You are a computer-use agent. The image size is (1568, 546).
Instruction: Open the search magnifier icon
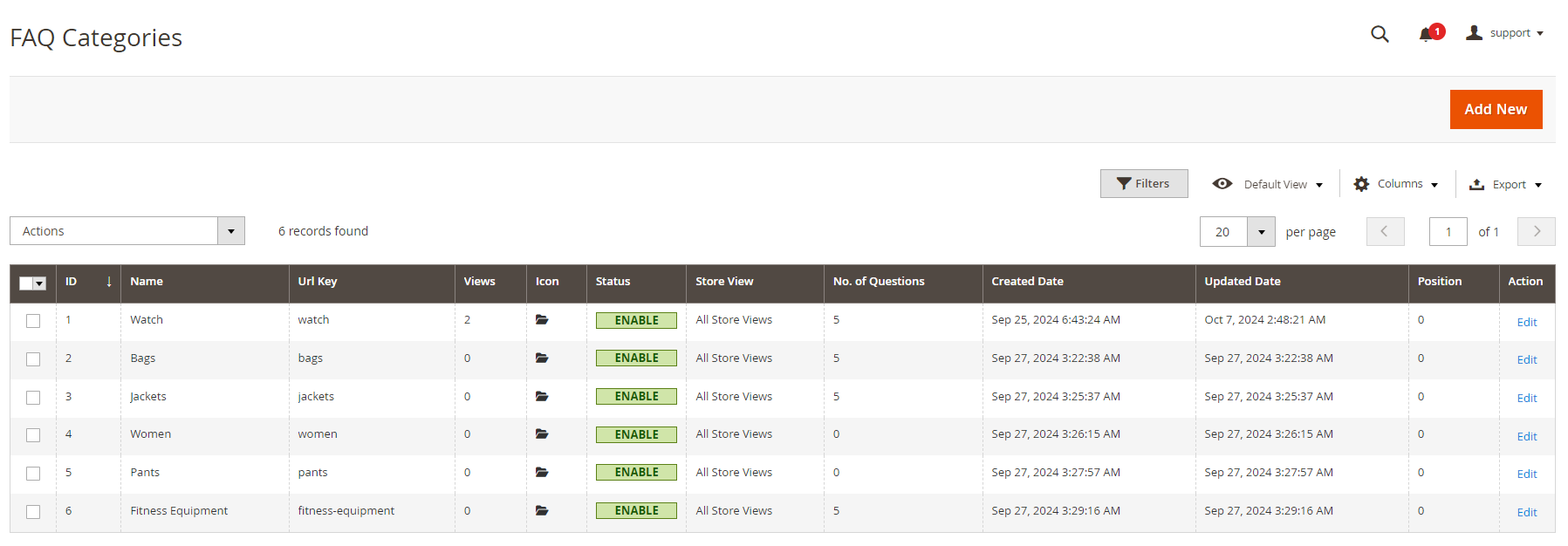(1380, 34)
